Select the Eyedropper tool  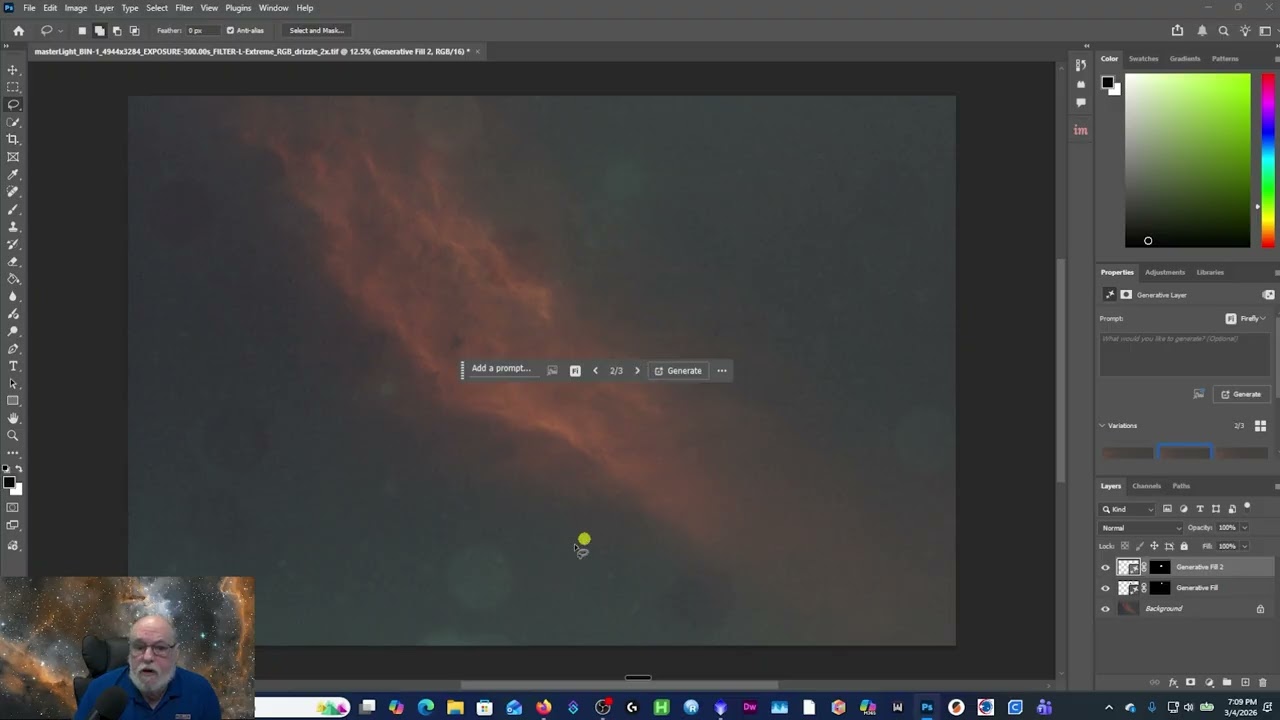coord(13,174)
